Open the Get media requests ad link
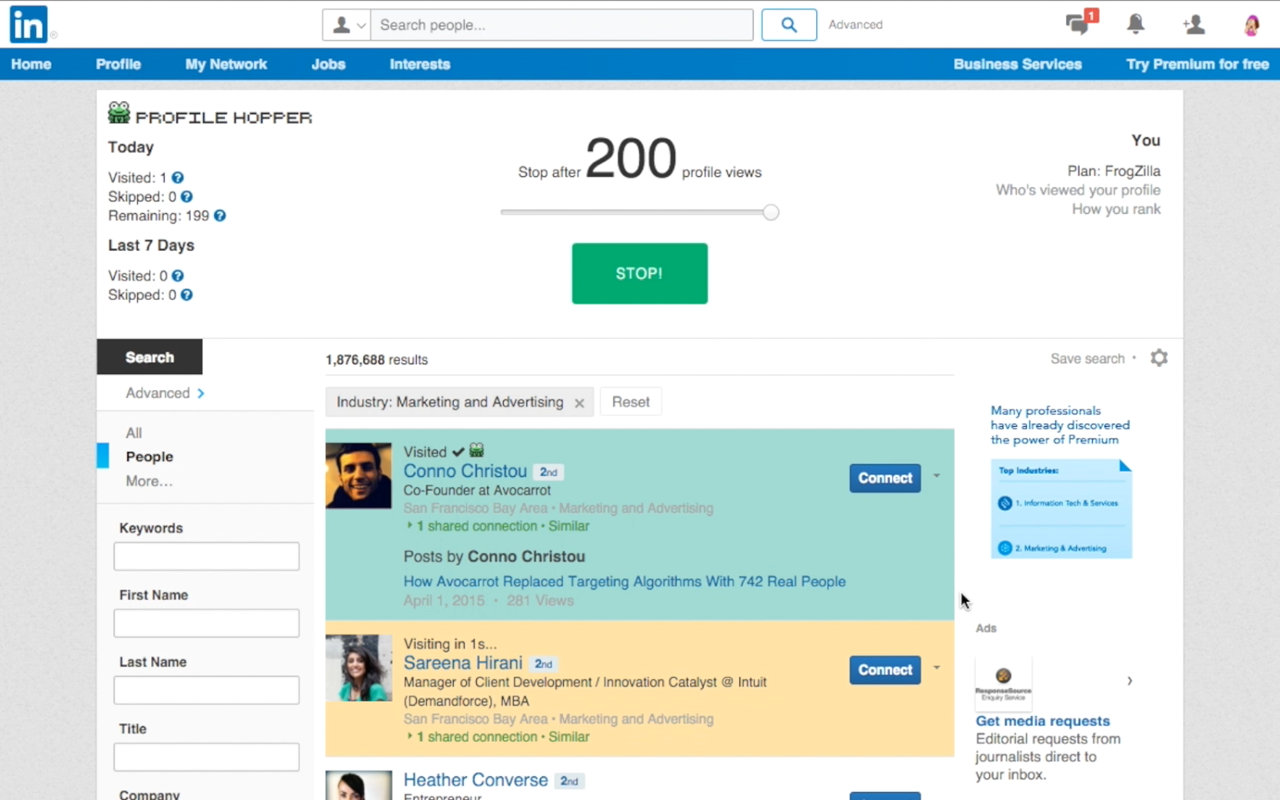1280x800 pixels. click(1043, 721)
